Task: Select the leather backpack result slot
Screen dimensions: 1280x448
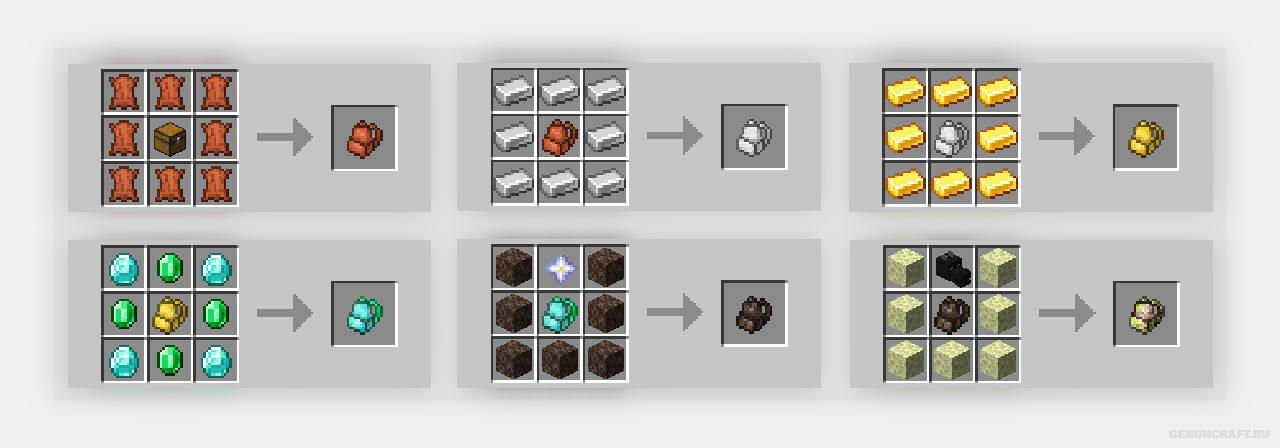Action: pyautogui.click(x=364, y=138)
